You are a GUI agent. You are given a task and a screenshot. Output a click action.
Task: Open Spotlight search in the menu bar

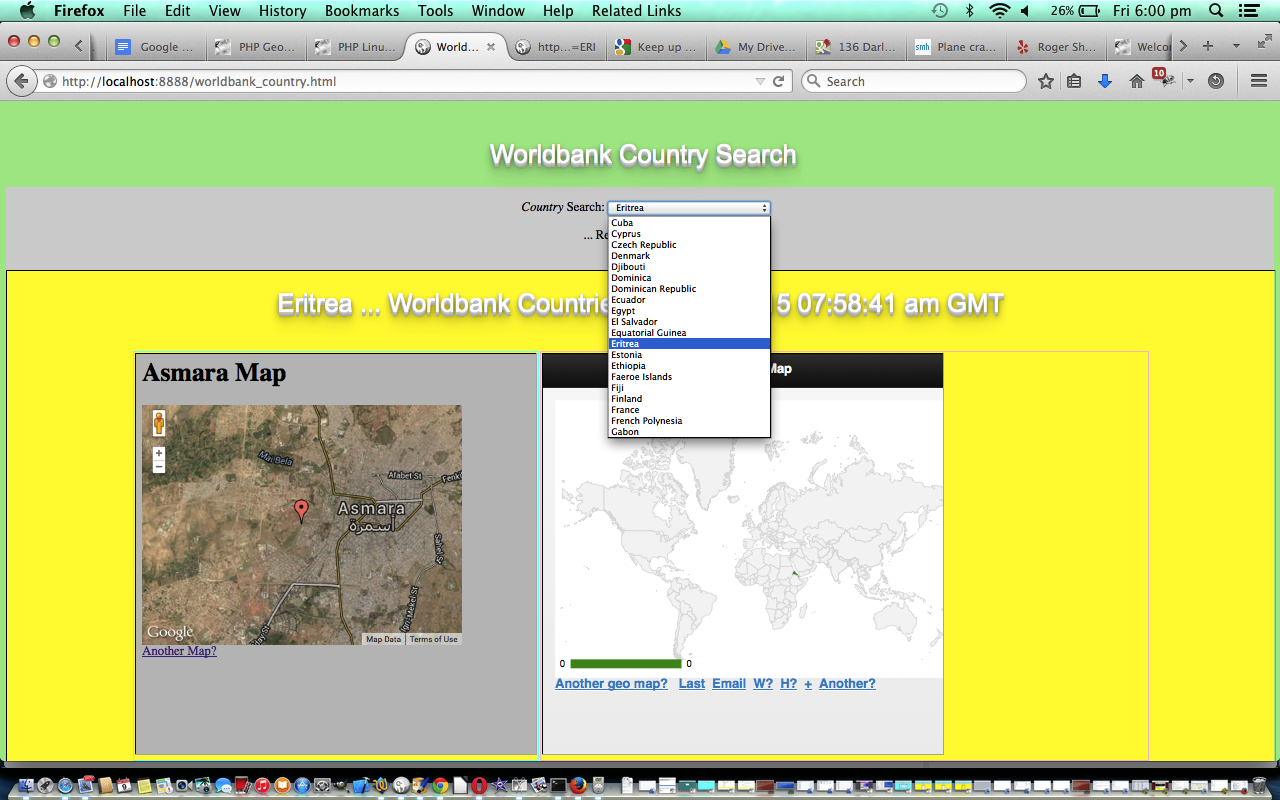[1215, 11]
